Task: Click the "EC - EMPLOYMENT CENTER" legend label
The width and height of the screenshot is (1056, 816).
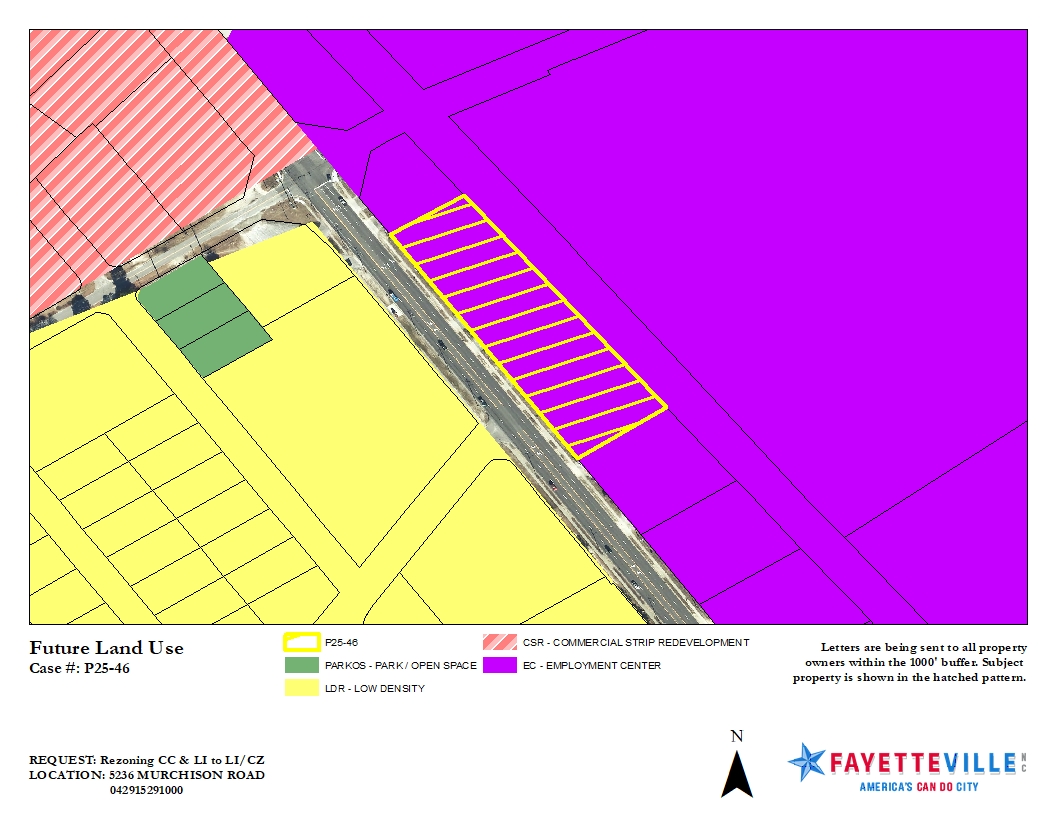Action: (591, 665)
